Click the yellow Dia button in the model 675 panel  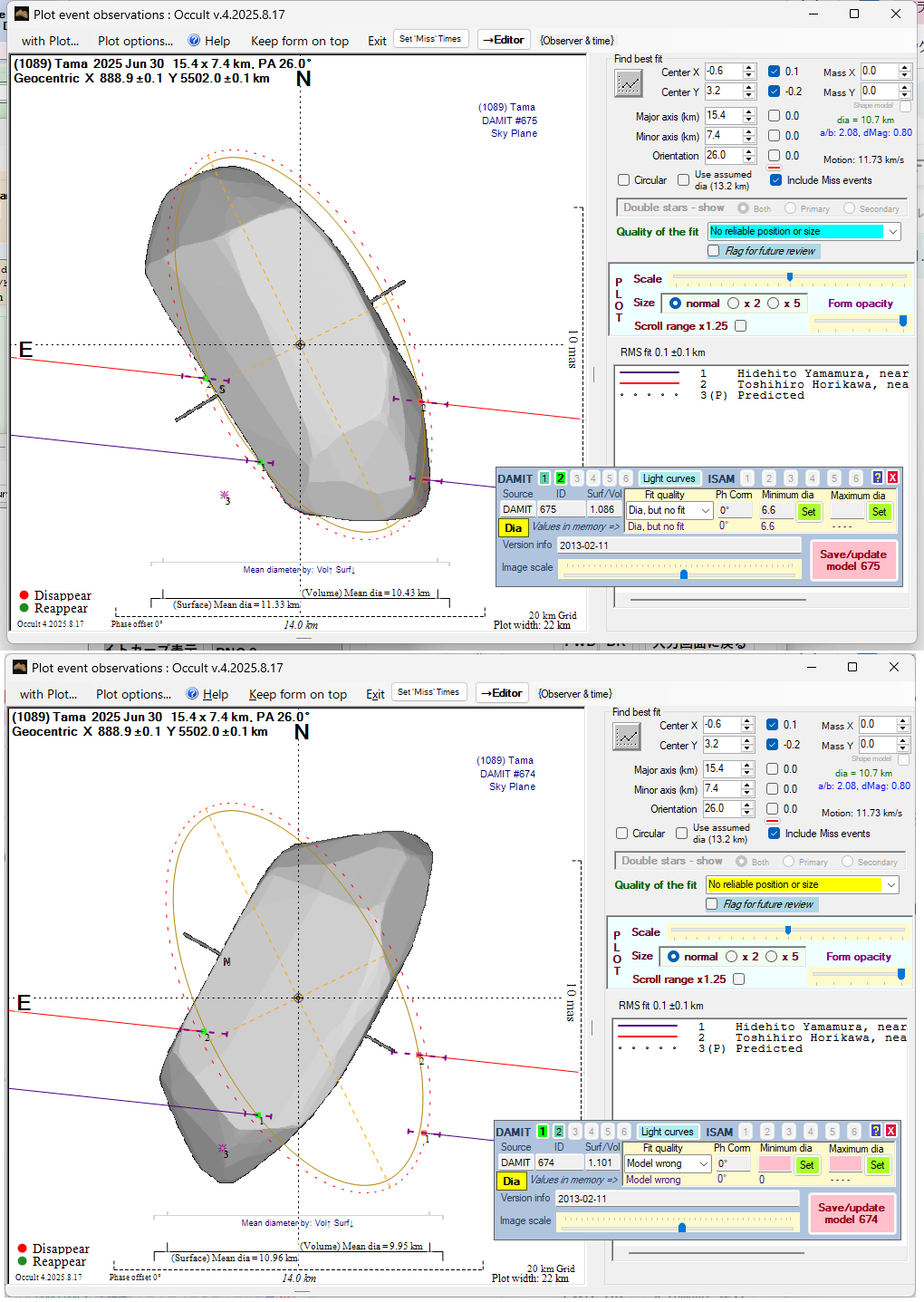pyautogui.click(x=513, y=527)
